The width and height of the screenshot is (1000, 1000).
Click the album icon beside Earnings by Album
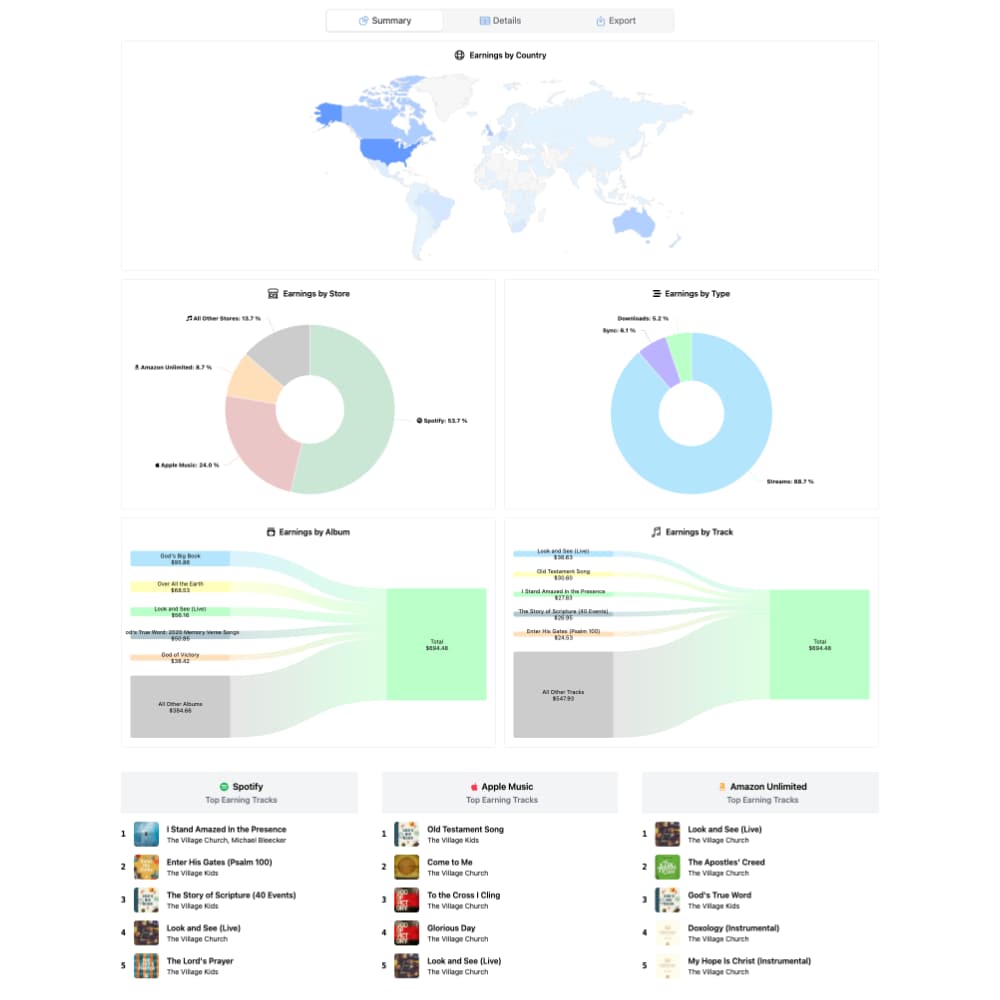point(270,532)
